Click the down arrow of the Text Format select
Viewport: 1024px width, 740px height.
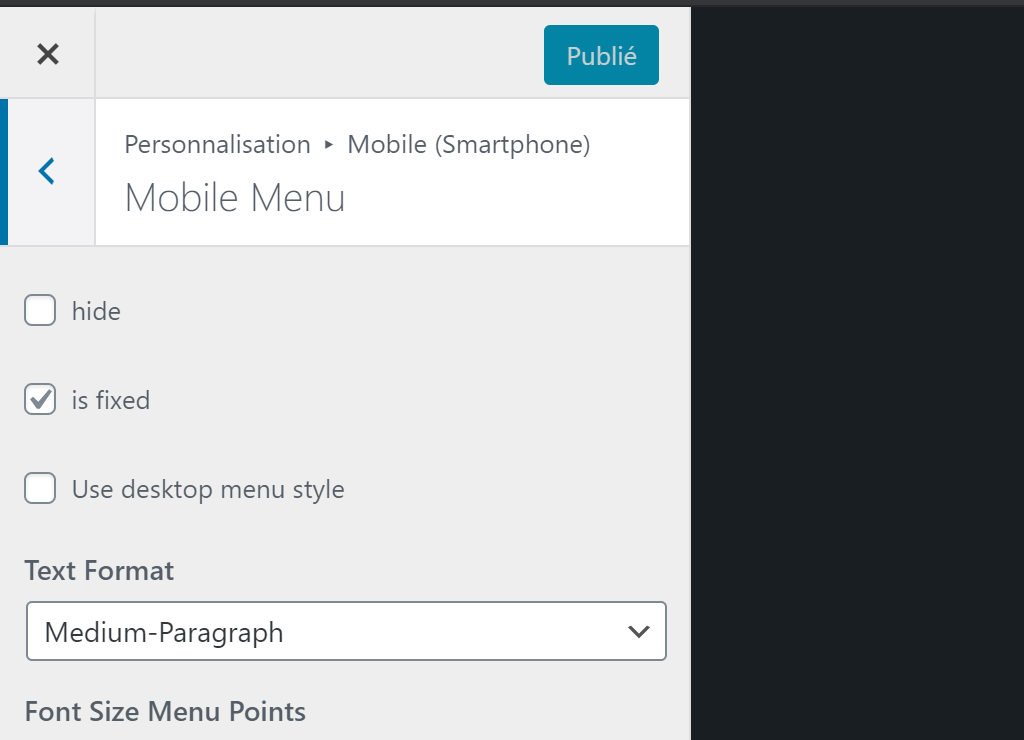pyautogui.click(x=637, y=632)
